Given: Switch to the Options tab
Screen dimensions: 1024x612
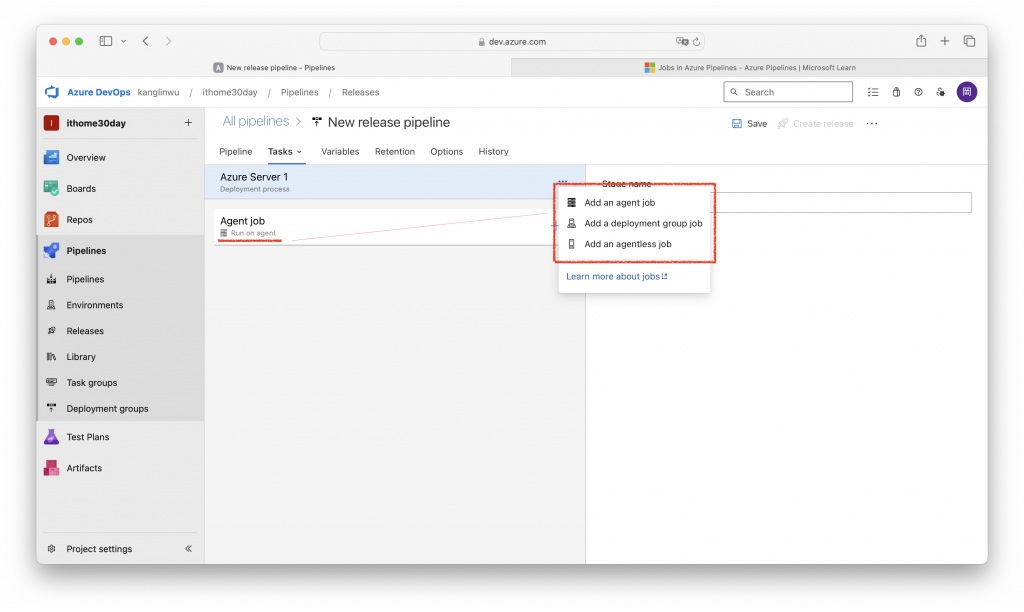Looking at the screenshot, I should tap(446, 152).
